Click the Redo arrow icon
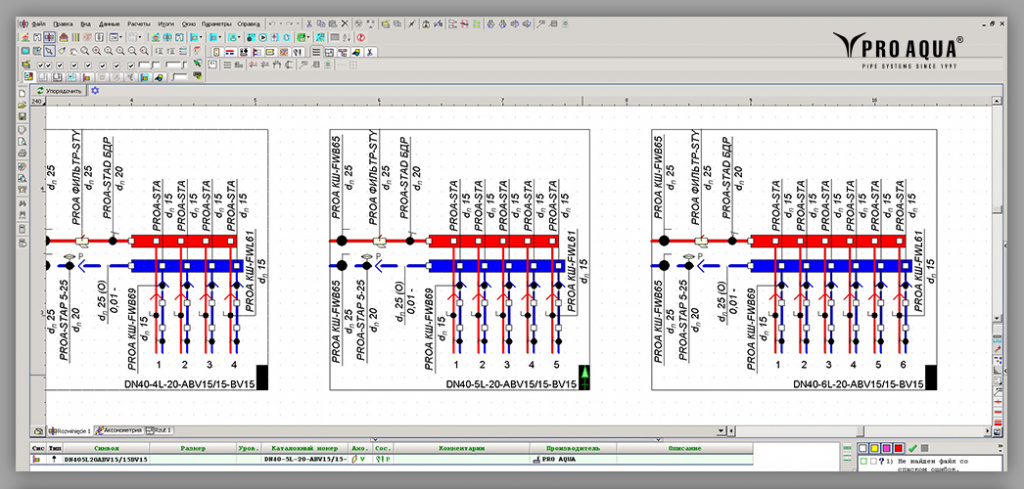Image resolution: width=1024 pixels, height=489 pixels. click(x=290, y=24)
